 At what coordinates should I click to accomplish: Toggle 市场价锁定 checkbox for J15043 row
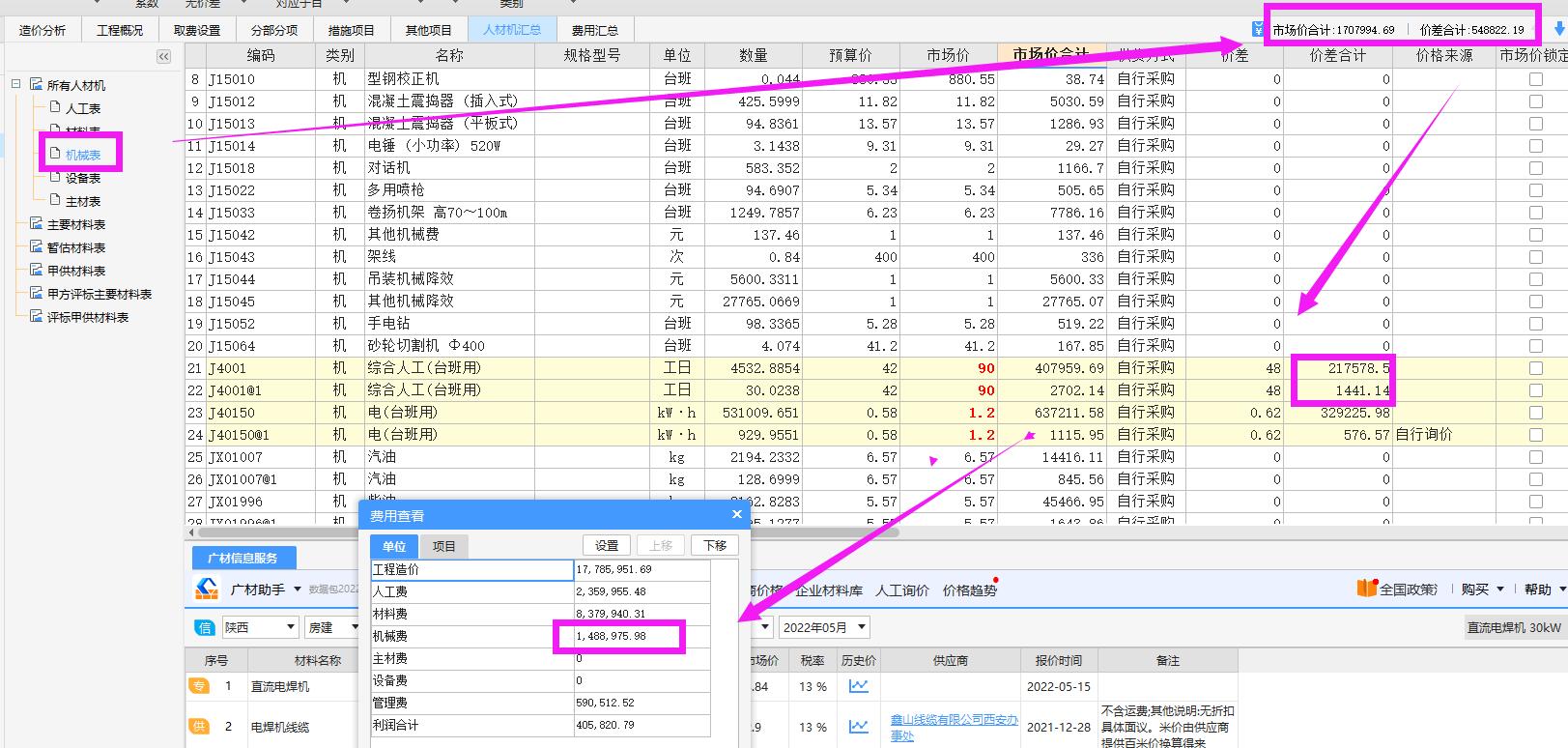pos(1536,257)
